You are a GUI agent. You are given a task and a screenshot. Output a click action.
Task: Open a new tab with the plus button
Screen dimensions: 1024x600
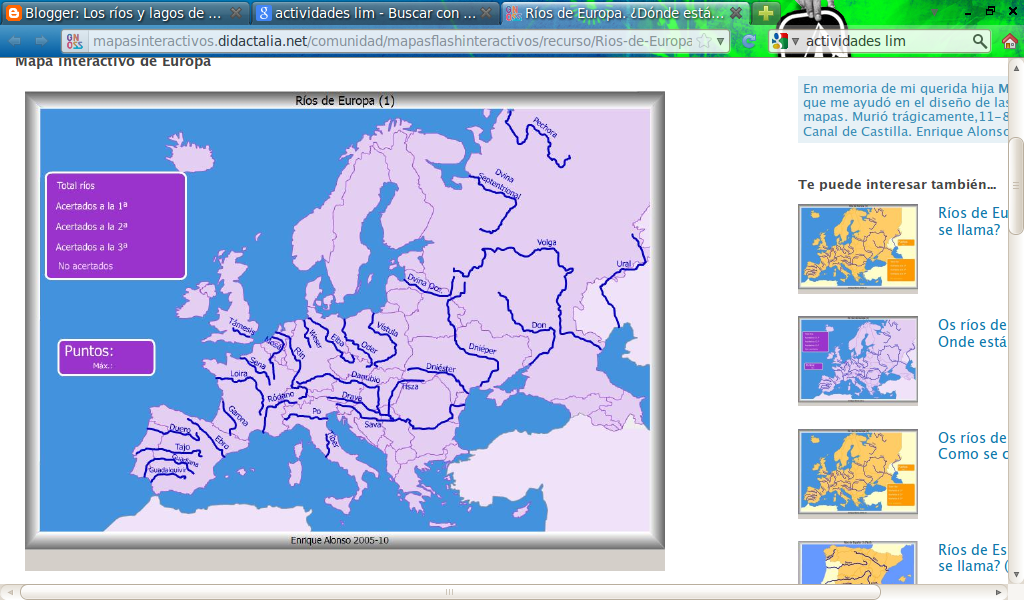pos(765,12)
